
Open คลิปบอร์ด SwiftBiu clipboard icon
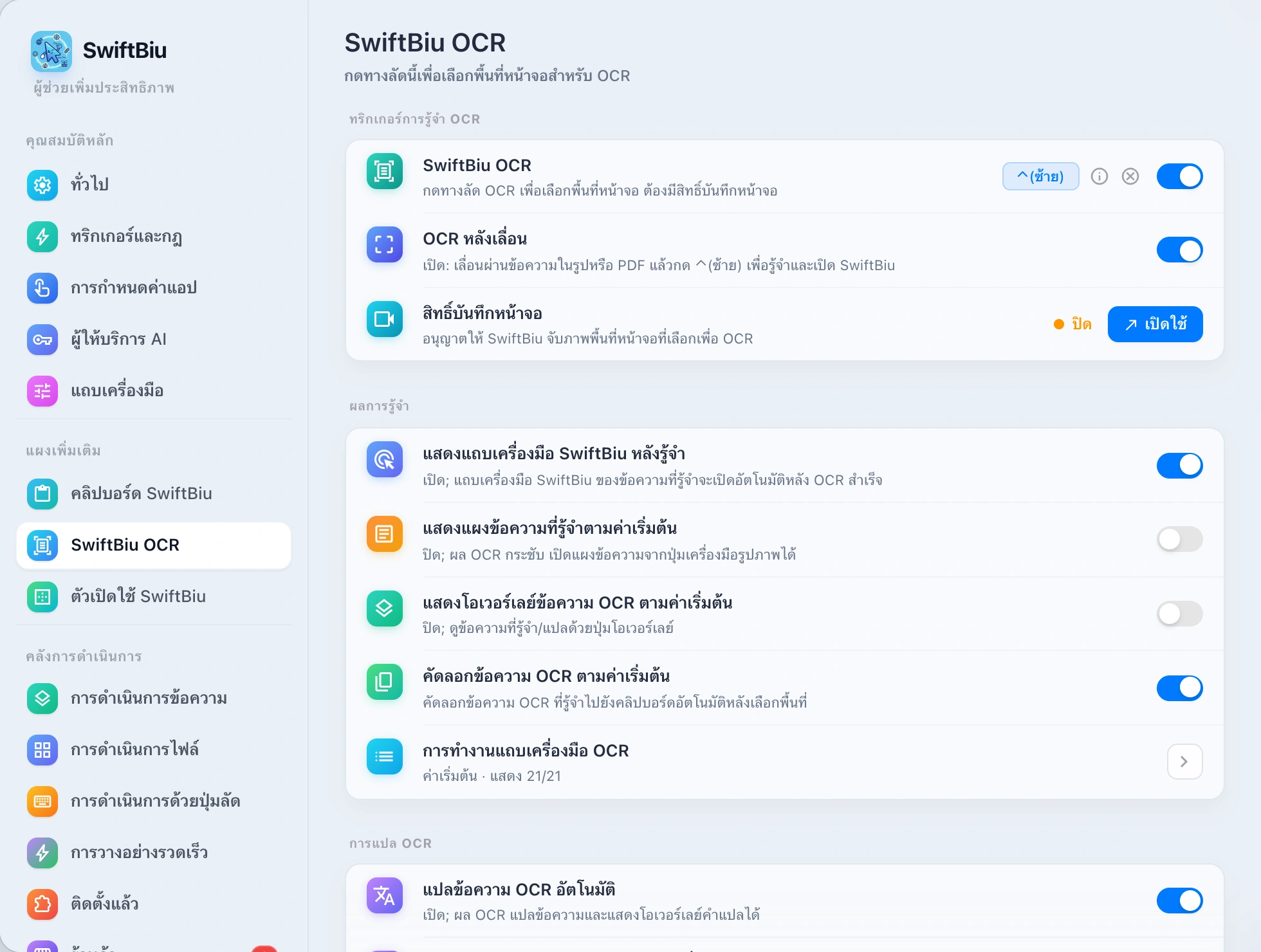[42, 494]
